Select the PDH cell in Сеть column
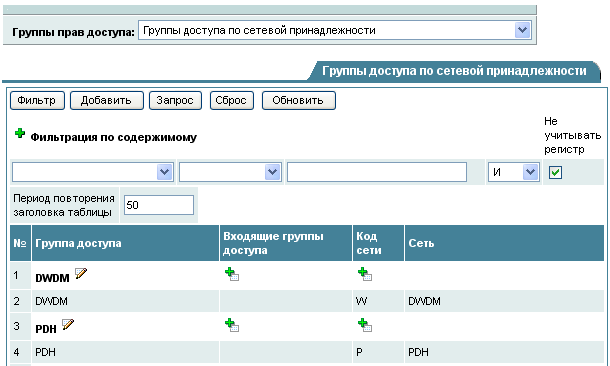The height and width of the screenshot is (366, 610). pos(504,352)
